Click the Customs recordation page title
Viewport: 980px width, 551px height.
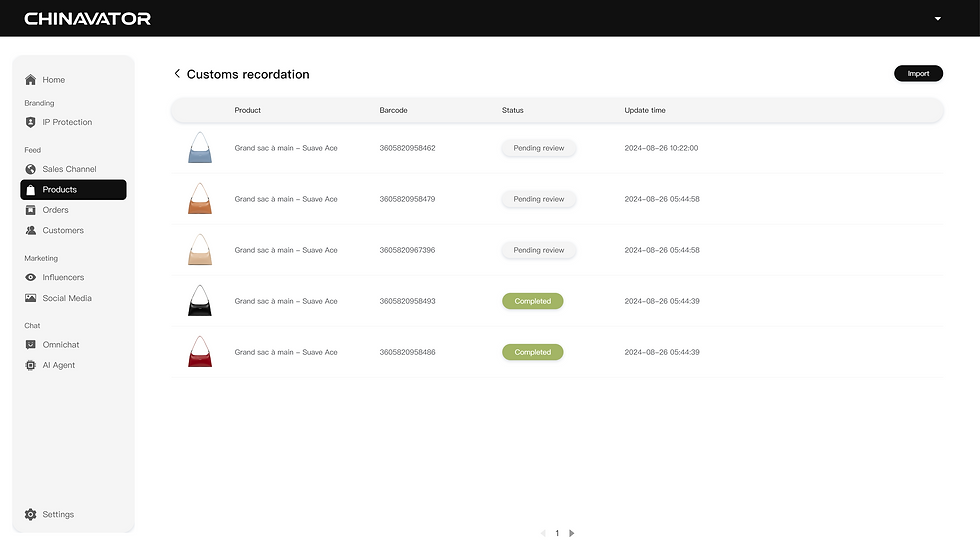pos(248,74)
